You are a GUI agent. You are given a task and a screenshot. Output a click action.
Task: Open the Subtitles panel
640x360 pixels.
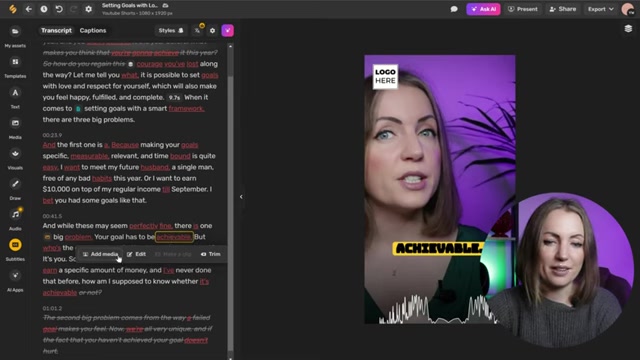pyautogui.click(x=15, y=250)
